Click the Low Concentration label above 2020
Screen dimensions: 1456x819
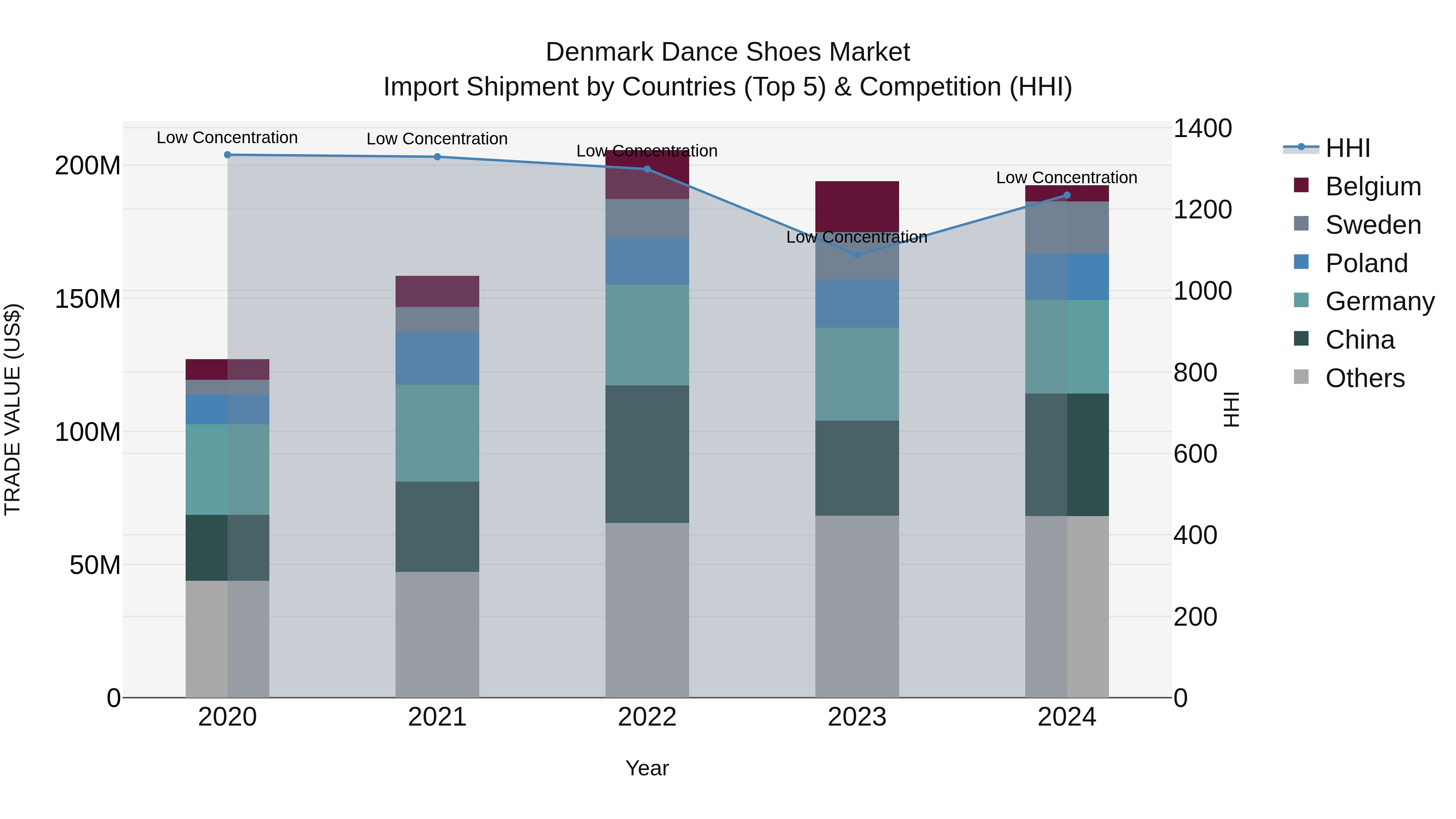coord(227,138)
